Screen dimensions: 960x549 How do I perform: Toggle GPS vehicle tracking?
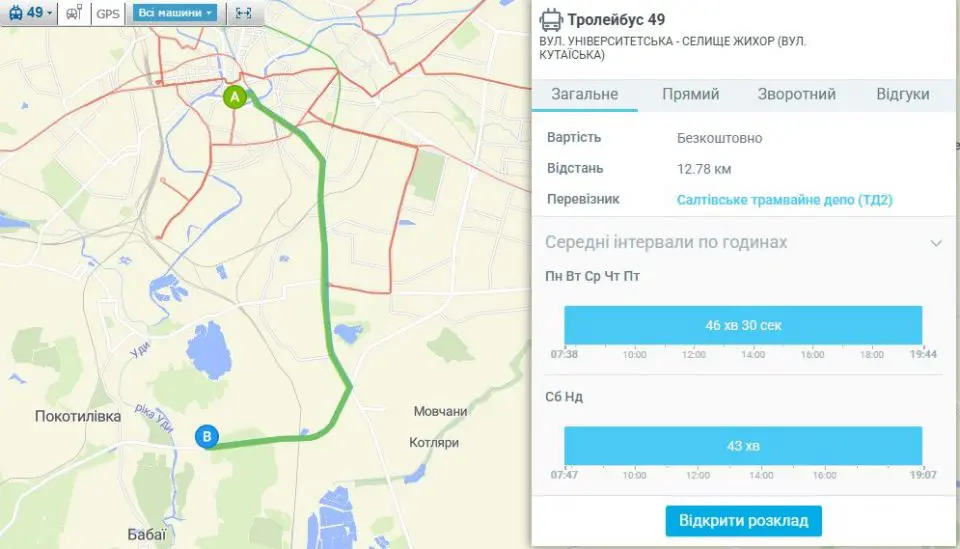click(x=108, y=13)
